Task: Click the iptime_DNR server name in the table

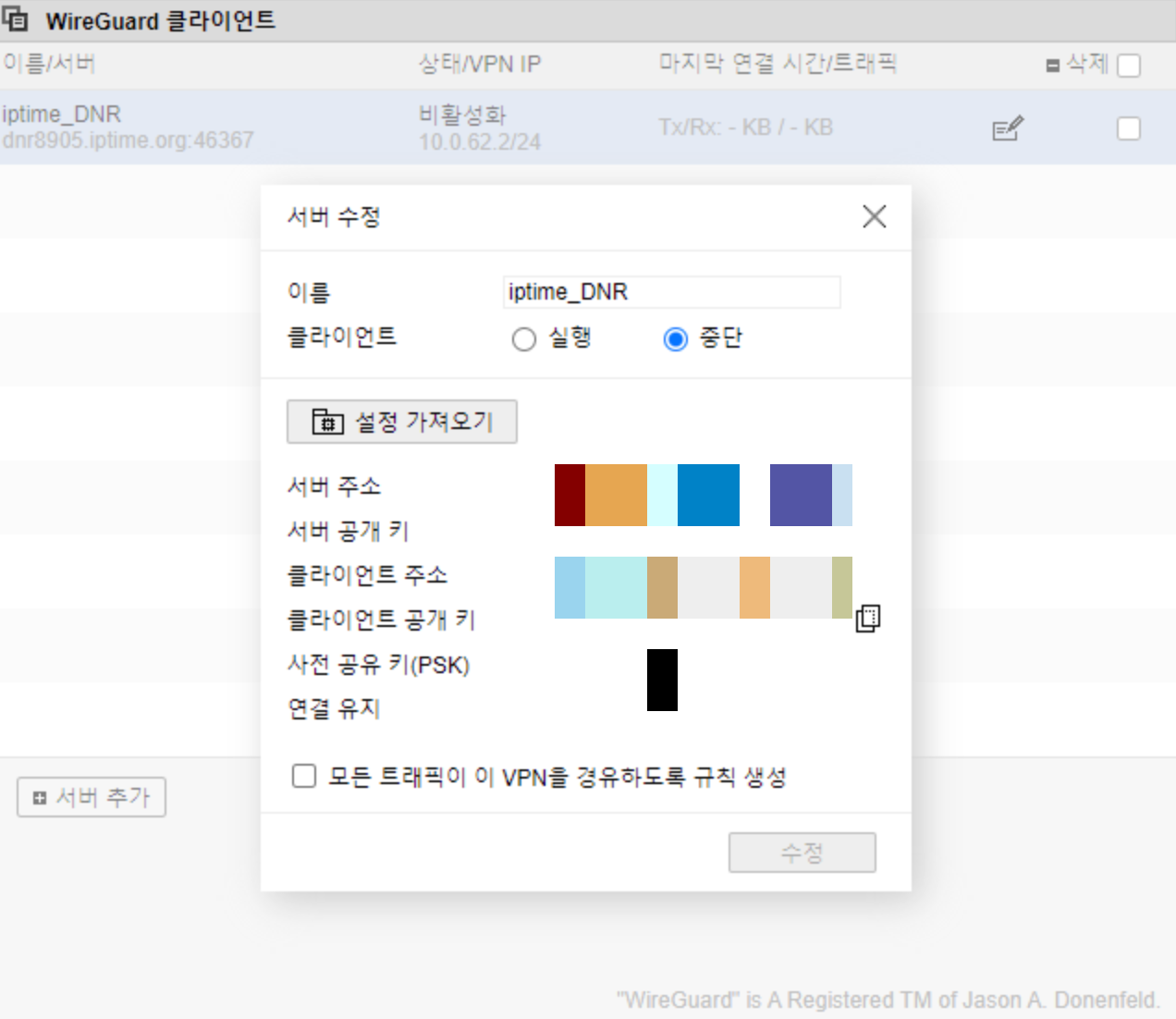Action: 61,115
